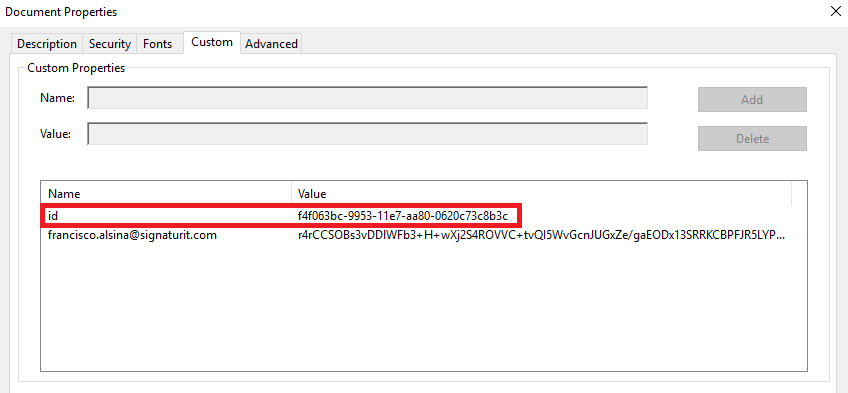Click the Name column header
Image resolution: width=848 pixels, height=393 pixels.
(166, 194)
